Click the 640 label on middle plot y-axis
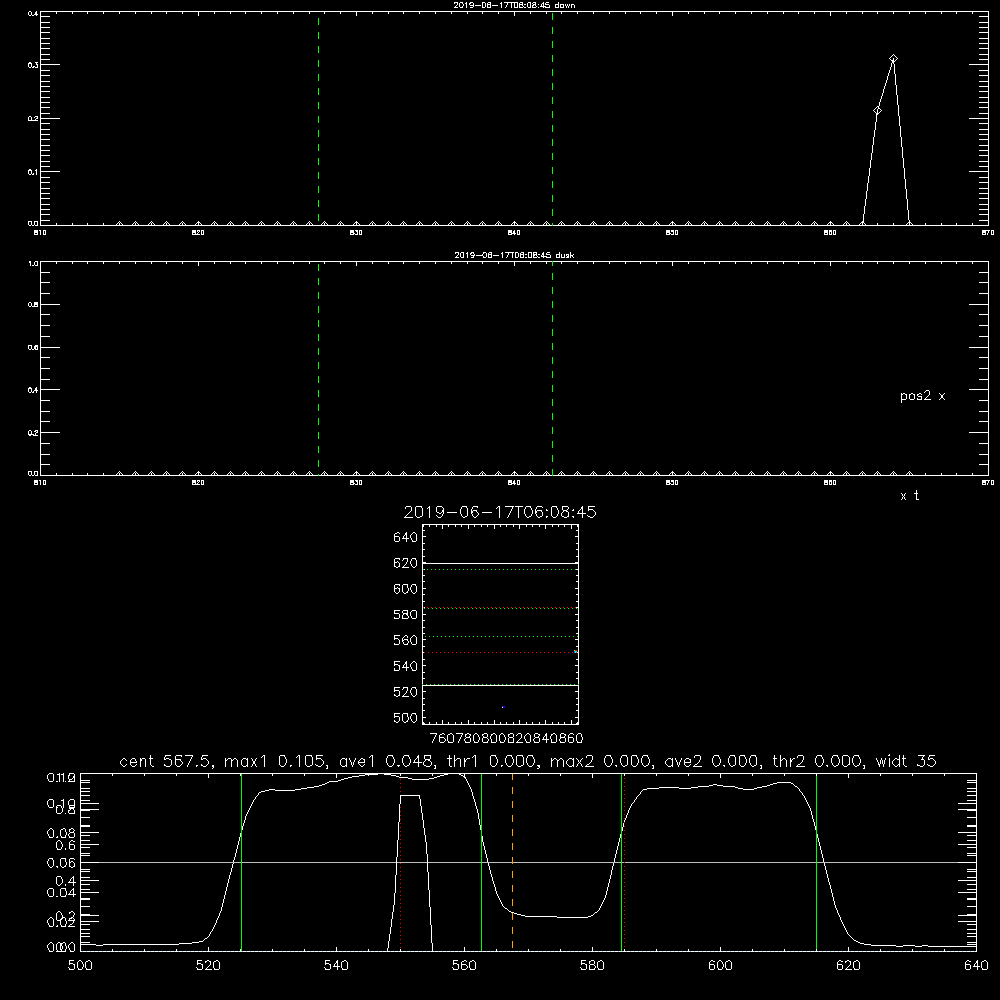 [x=405, y=537]
